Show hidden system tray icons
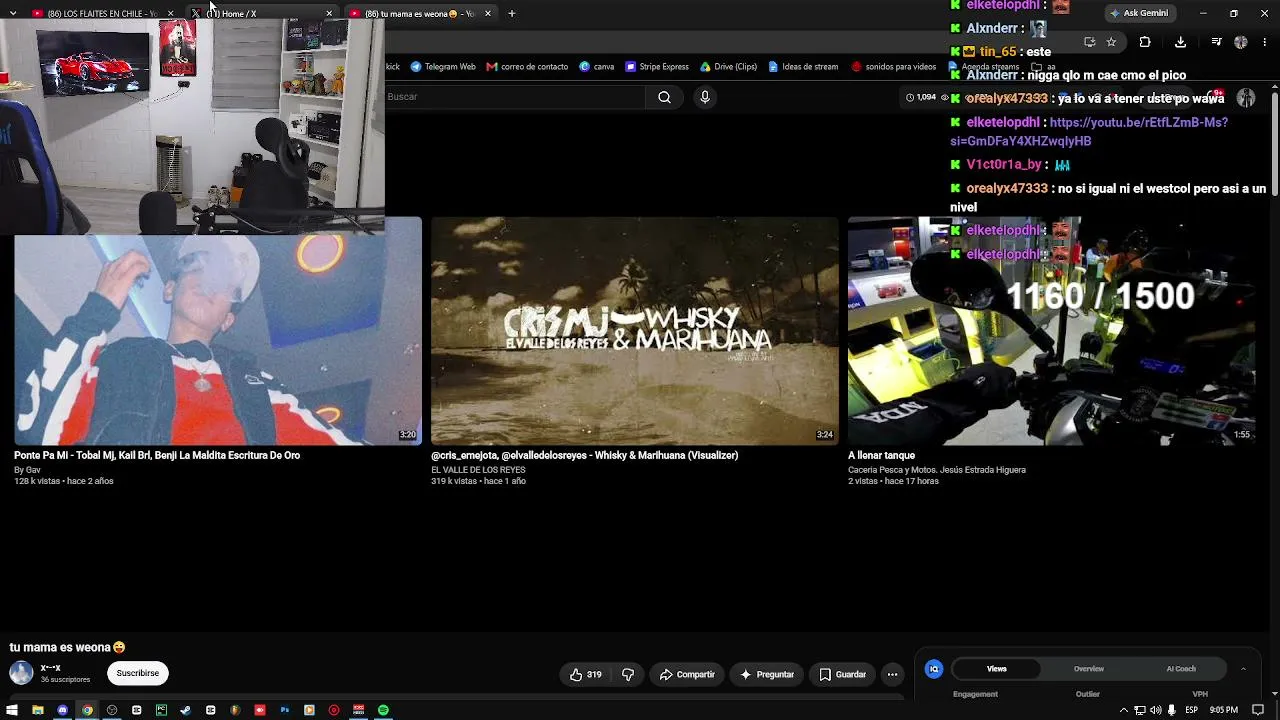This screenshot has width=1280, height=720. point(1124,710)
